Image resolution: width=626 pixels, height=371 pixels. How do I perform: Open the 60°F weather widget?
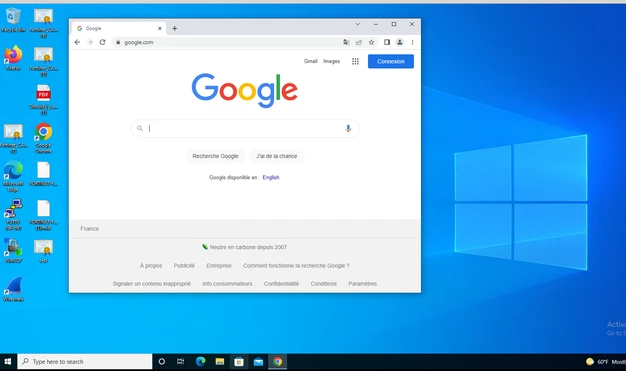click(x=605, y=362)
